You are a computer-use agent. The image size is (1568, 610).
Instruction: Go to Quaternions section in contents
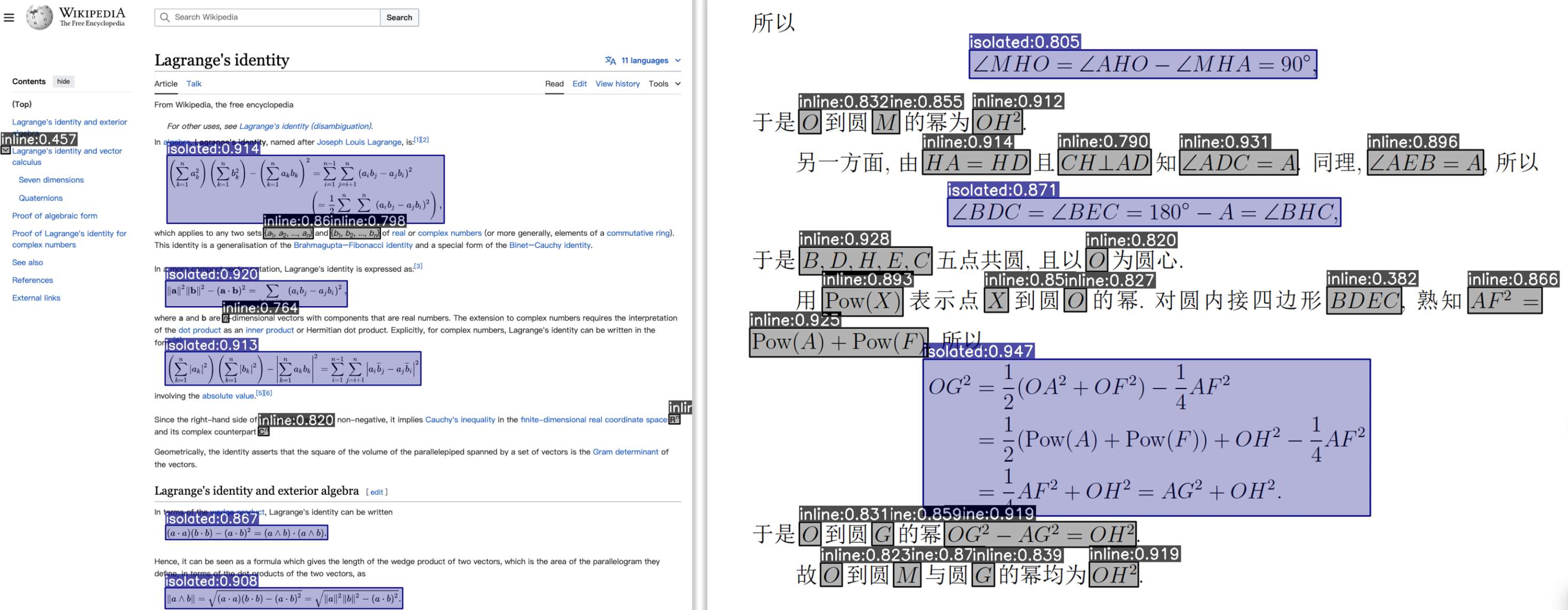click(x=40, y=198)
